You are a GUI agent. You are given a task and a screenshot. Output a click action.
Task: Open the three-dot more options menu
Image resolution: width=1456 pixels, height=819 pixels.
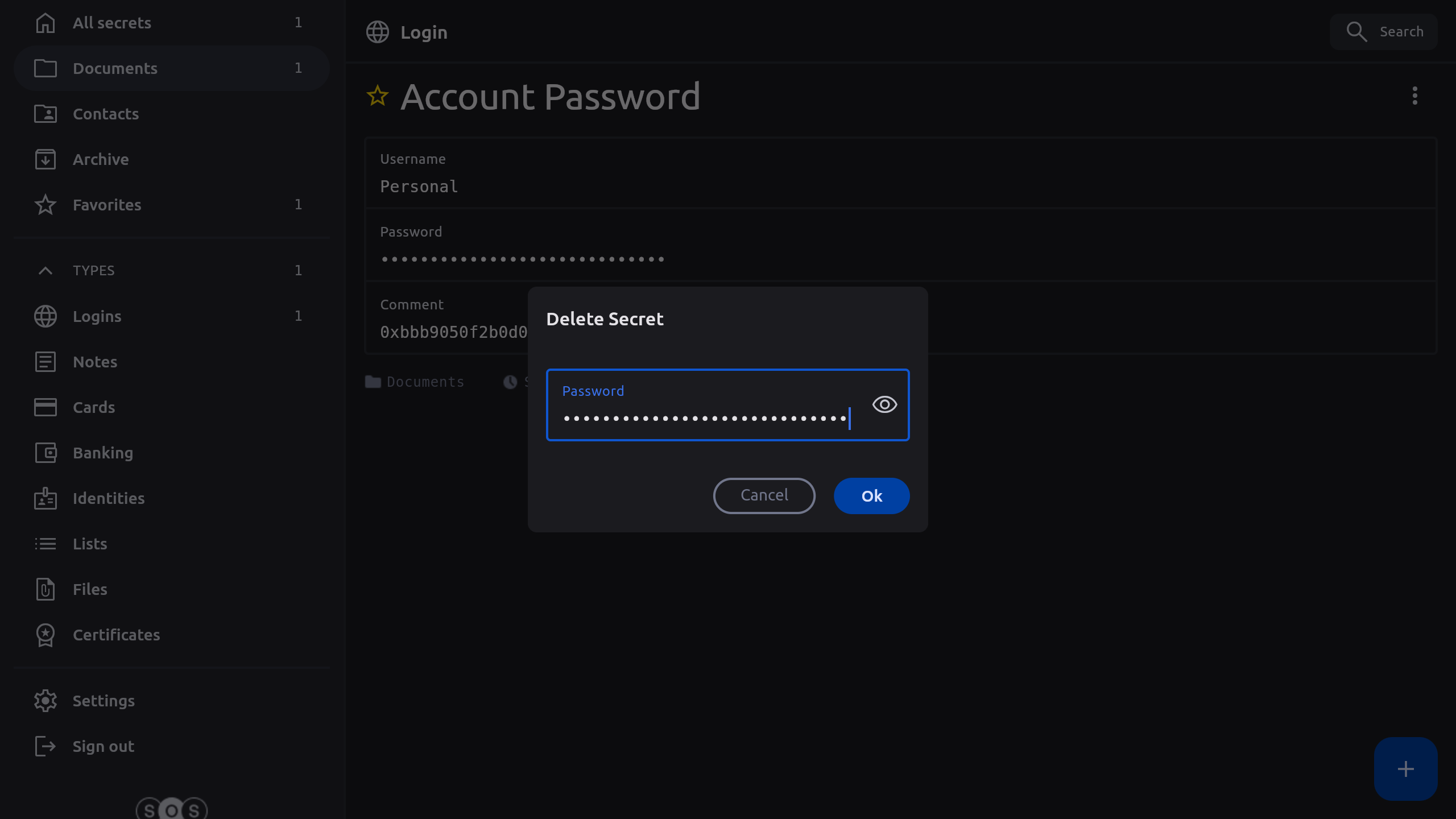tap(1414, 96)
